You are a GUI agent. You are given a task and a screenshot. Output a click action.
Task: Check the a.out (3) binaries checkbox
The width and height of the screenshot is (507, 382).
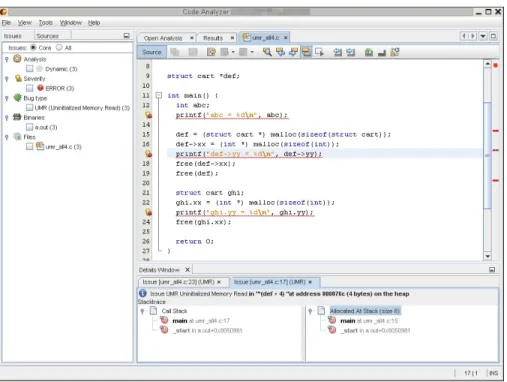tap(30, 127)
